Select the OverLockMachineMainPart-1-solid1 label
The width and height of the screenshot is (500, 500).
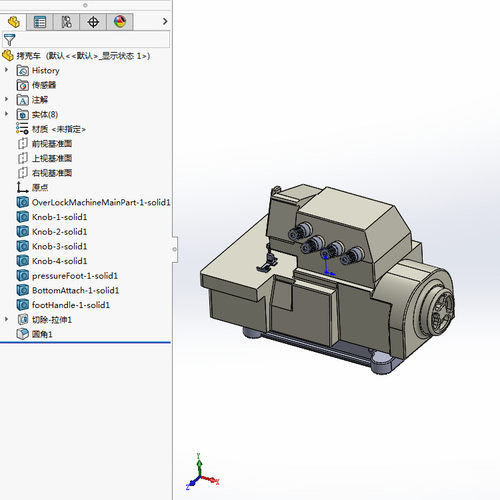[101, 202]
